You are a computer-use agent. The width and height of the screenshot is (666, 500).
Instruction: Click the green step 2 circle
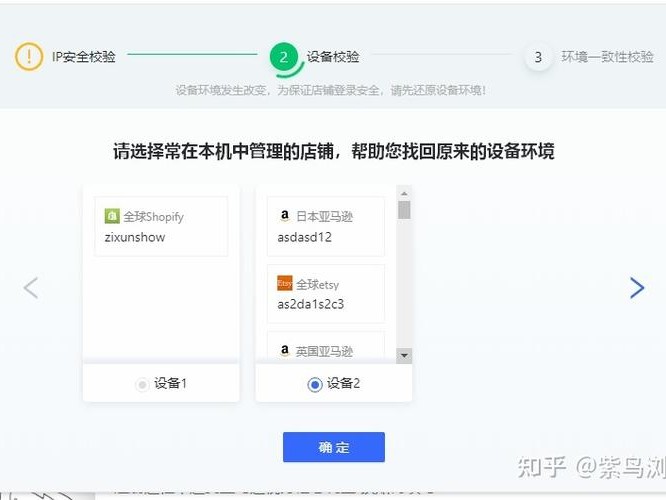pos(284,57)
